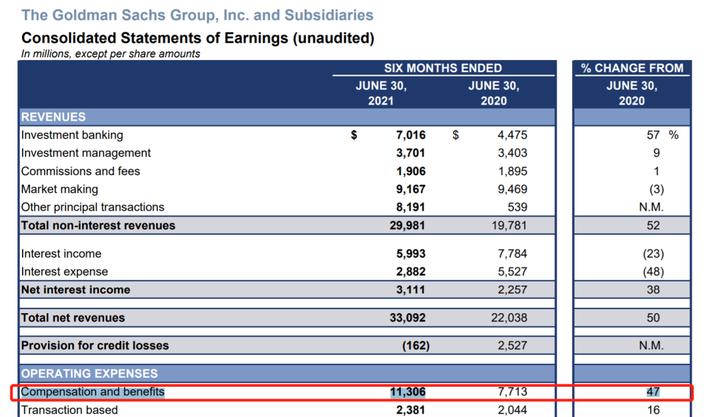Click the highlighted 'Compensation and benefits' label

[93, 392]
